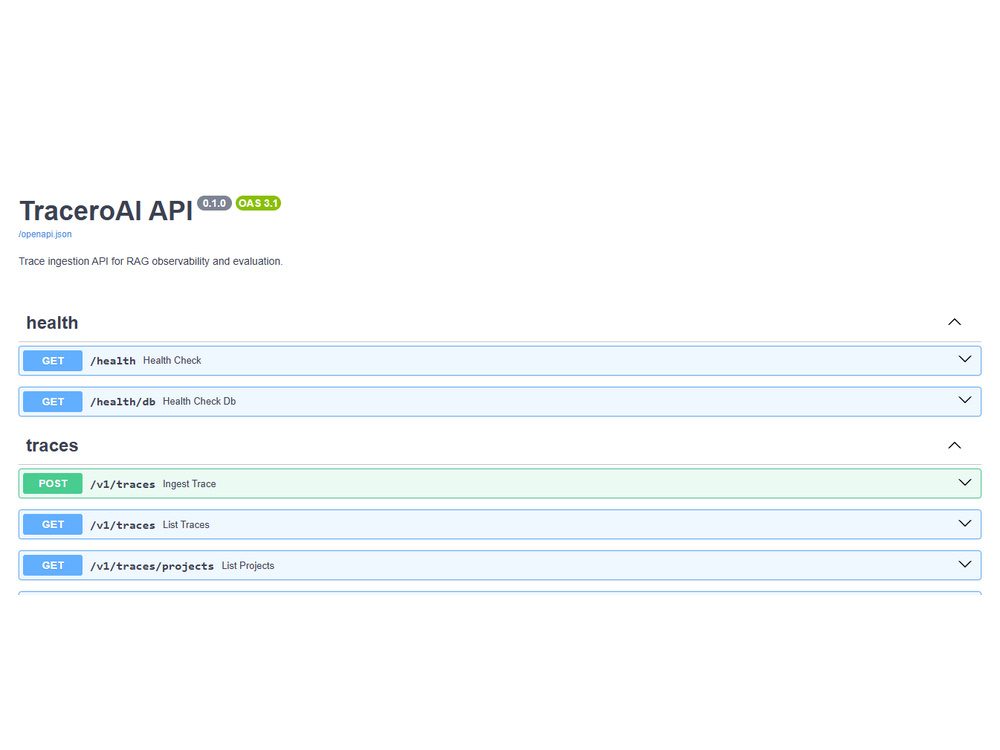Click the /health path text
This screenshot has width=1000, height=750.
coord(113,361)
